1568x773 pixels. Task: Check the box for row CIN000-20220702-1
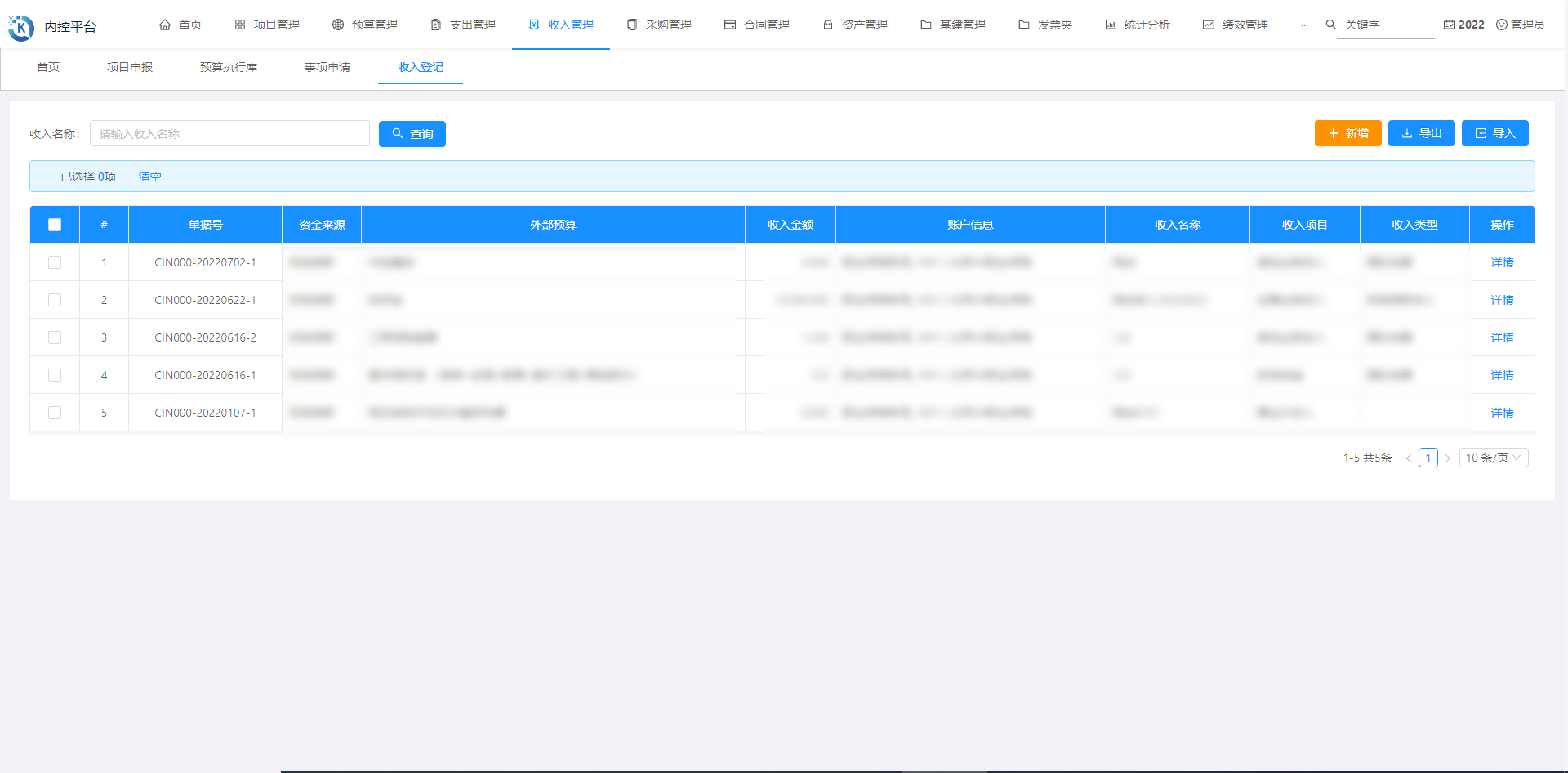[x=55, y=262]
